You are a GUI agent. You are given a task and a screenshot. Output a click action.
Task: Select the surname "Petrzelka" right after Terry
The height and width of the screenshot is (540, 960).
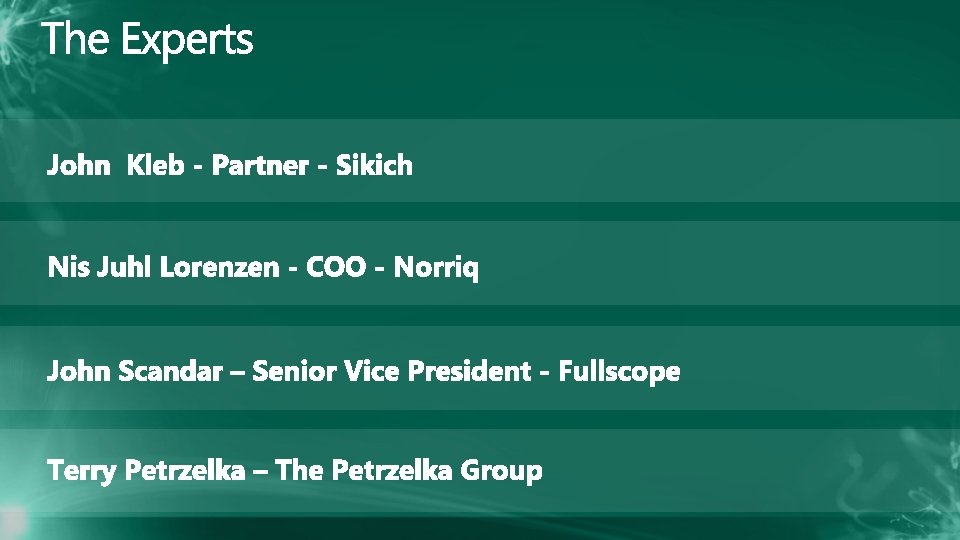point(184,471)
